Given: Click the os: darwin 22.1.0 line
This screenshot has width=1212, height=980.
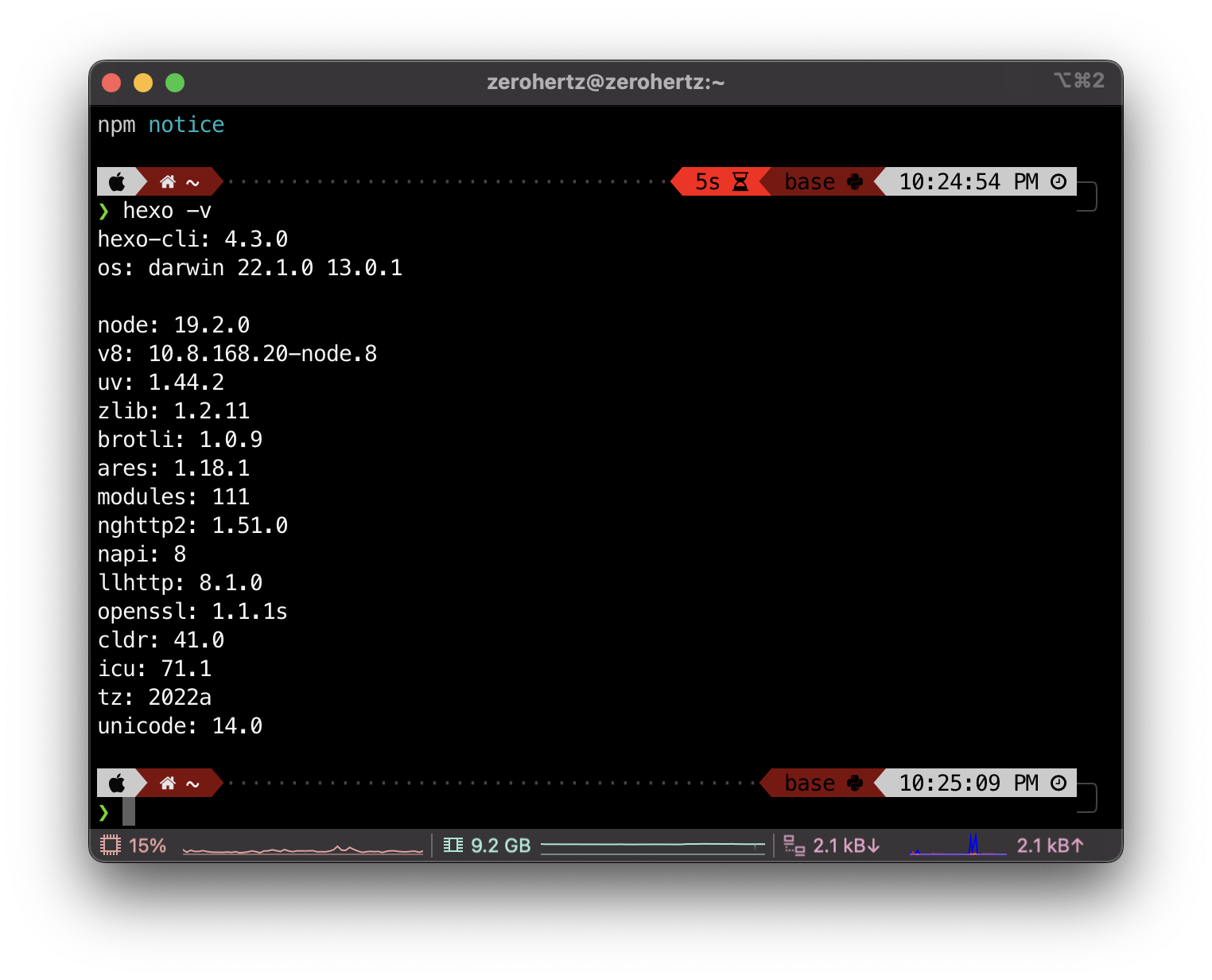Looking at the screenshot, I should click(250, 268).
